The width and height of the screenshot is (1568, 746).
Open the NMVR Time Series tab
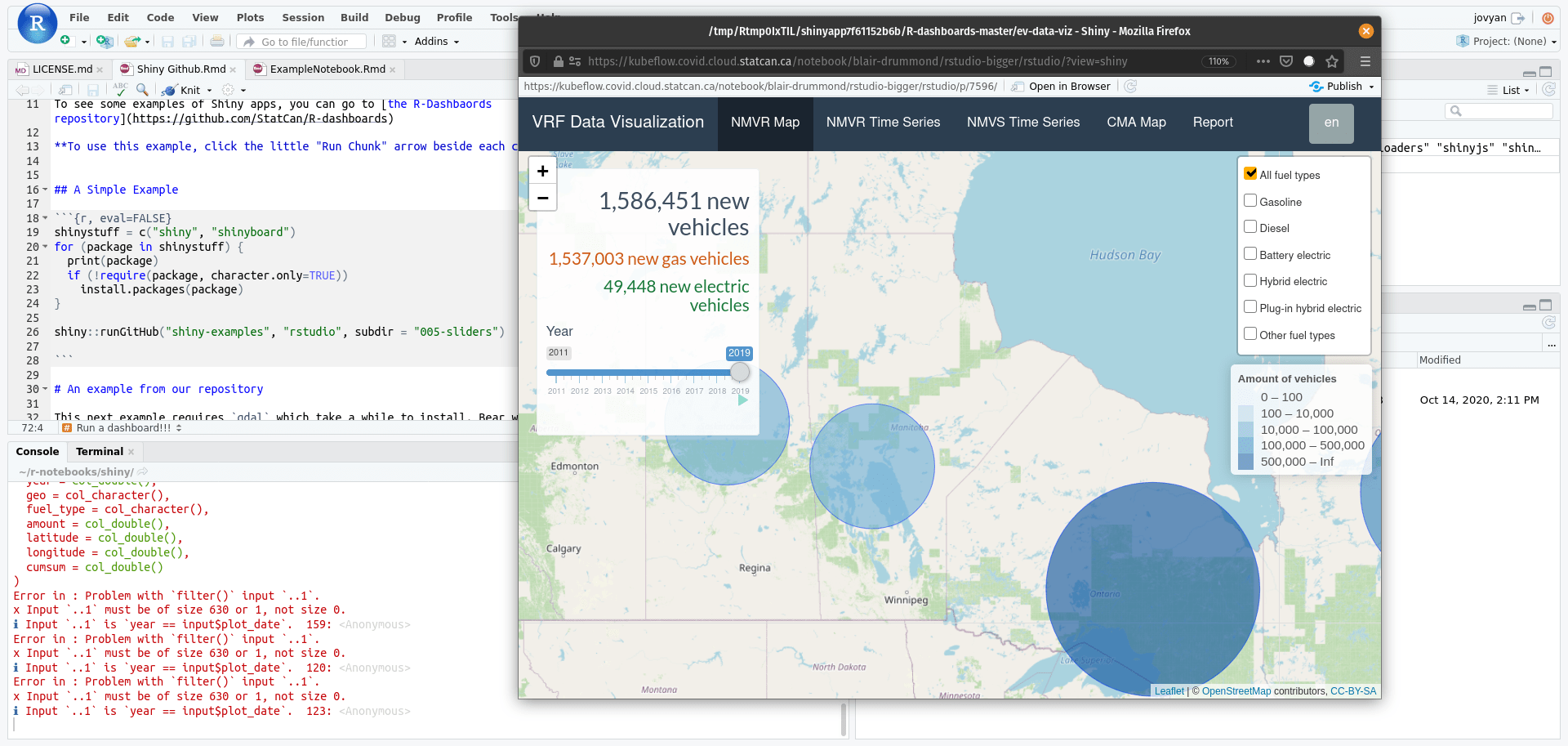pyautogui.click(x=883, y=123)
